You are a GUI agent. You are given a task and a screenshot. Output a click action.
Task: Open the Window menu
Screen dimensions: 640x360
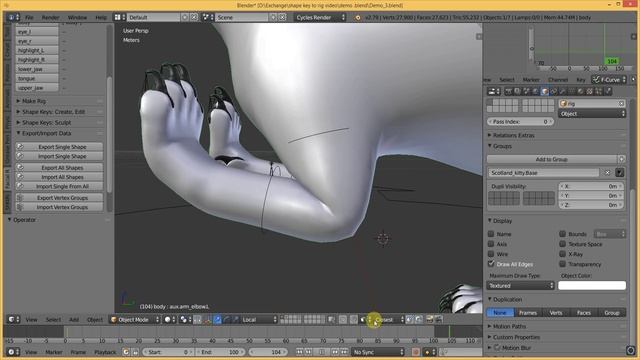[x=77, y=18]
